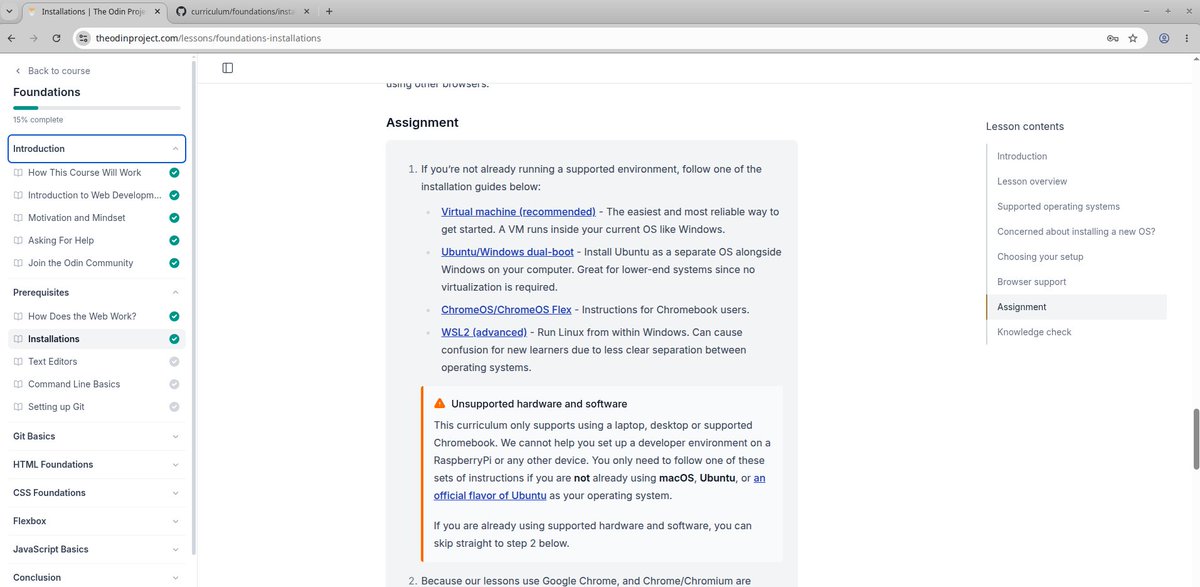Jump to Knowledge check section
Screen dimensions: 1200x587
point(1034,332)
